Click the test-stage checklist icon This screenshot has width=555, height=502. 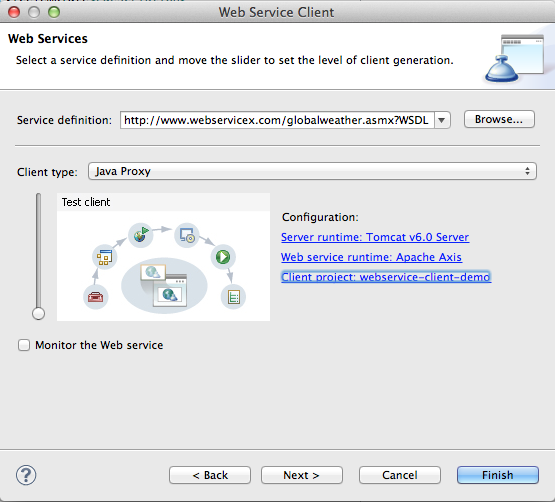(233, 297)
